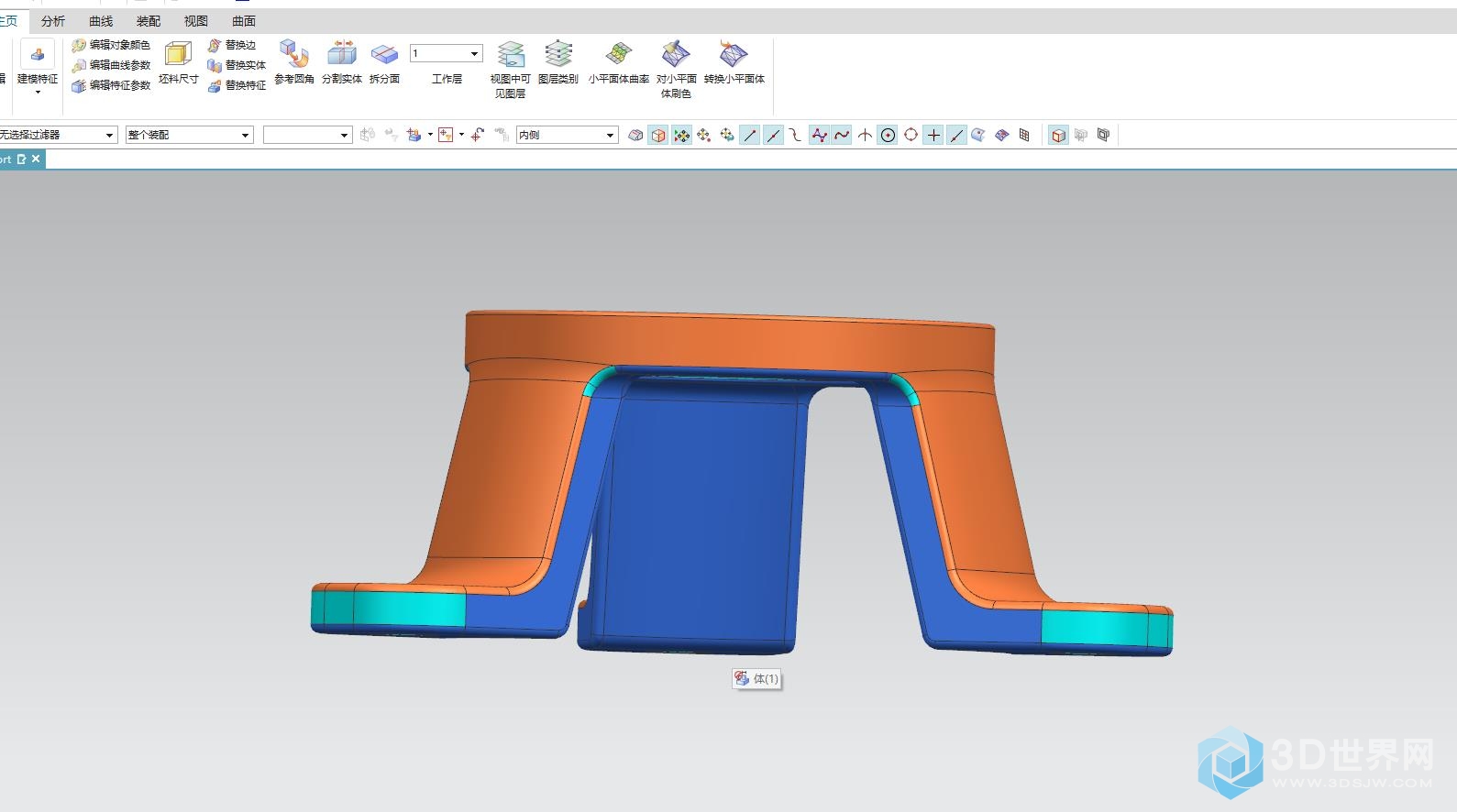
Task: Toggle snap points display icon
Action: [x=681, y=135]
